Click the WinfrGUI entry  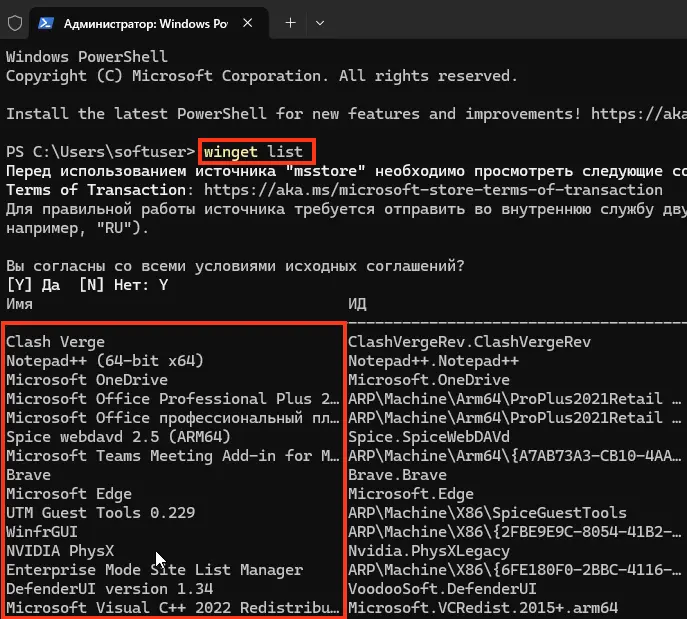click(x=42, y=532)
